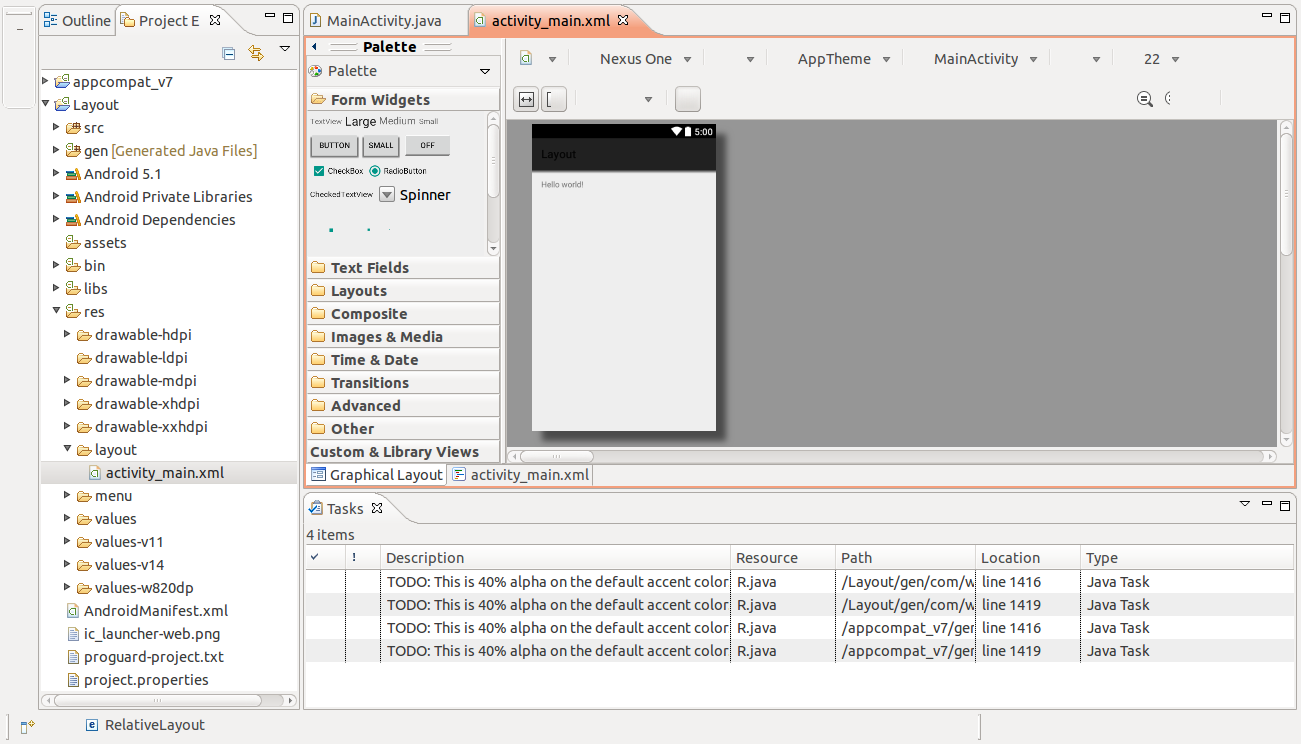Open the Text Fields palette section
1301x744 pixels.
tap(403, 268)
